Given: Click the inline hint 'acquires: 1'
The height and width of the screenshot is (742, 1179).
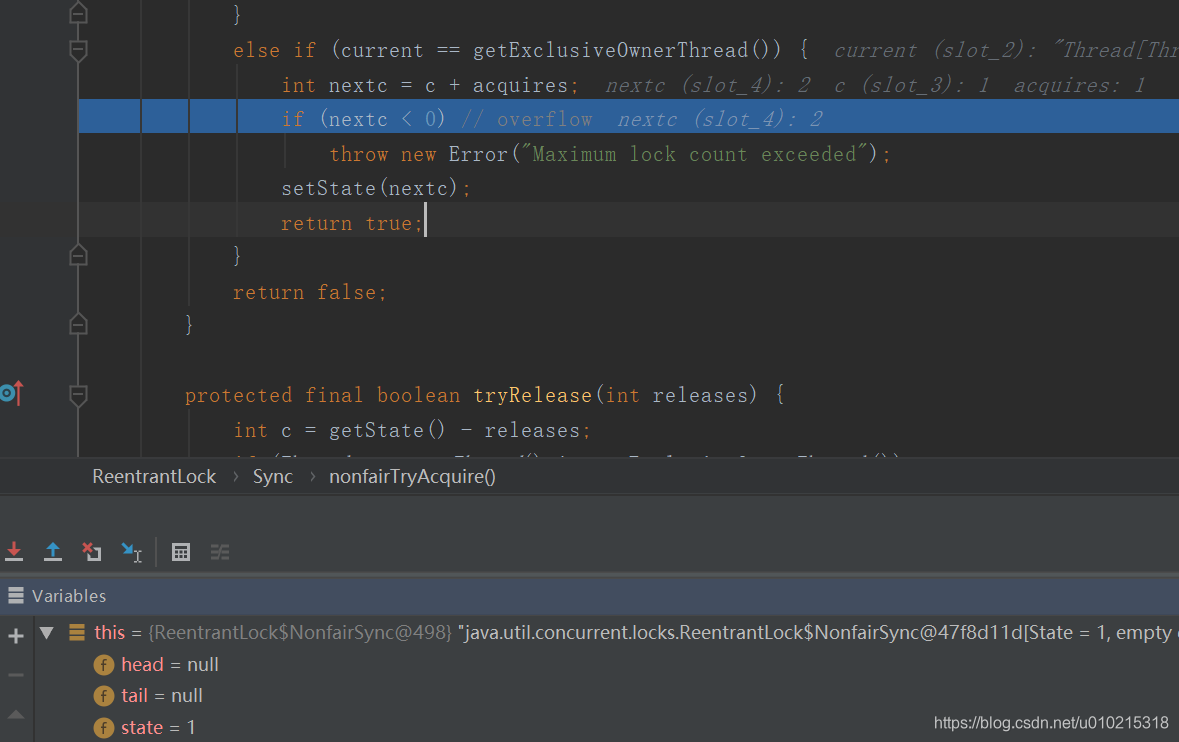Looking at the screenshot, I should (1078, 86).
